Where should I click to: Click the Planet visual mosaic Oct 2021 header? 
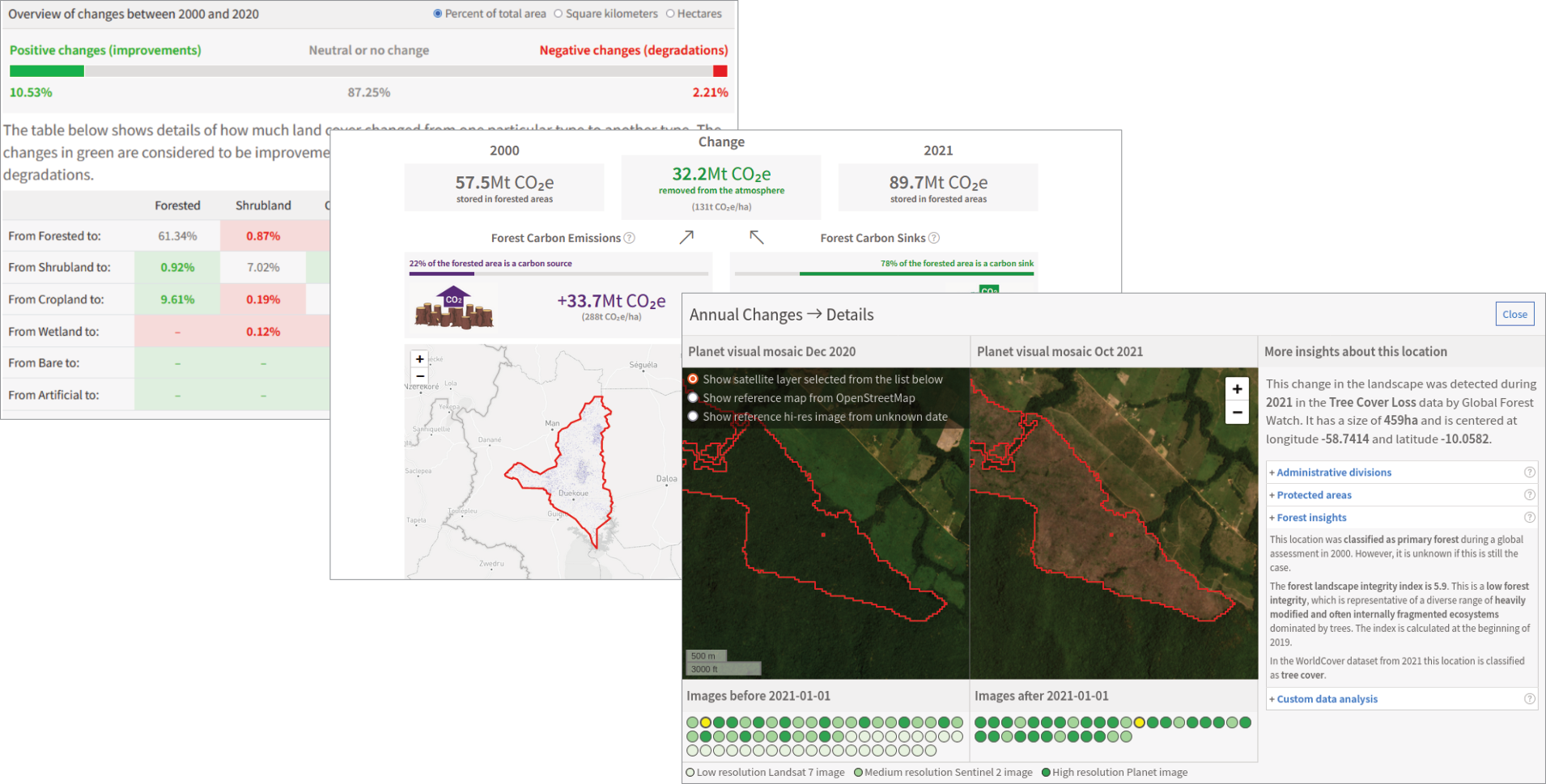point(1060,351)
